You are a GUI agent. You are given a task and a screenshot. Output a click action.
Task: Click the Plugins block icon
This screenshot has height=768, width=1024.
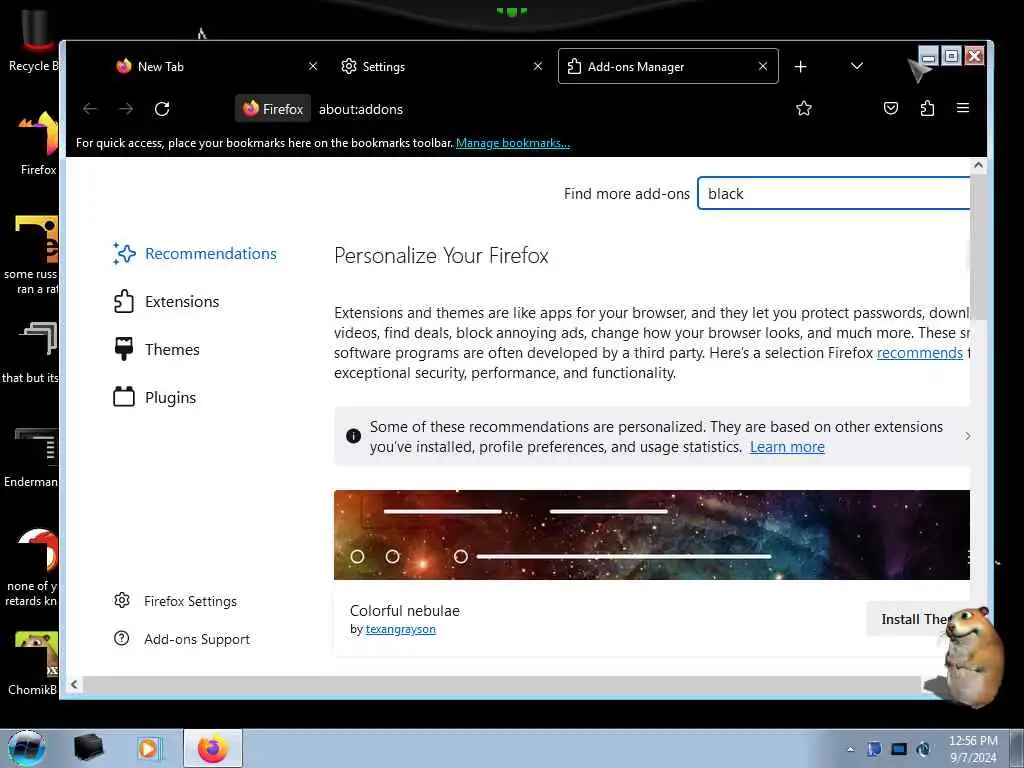(x=123, y=396)
